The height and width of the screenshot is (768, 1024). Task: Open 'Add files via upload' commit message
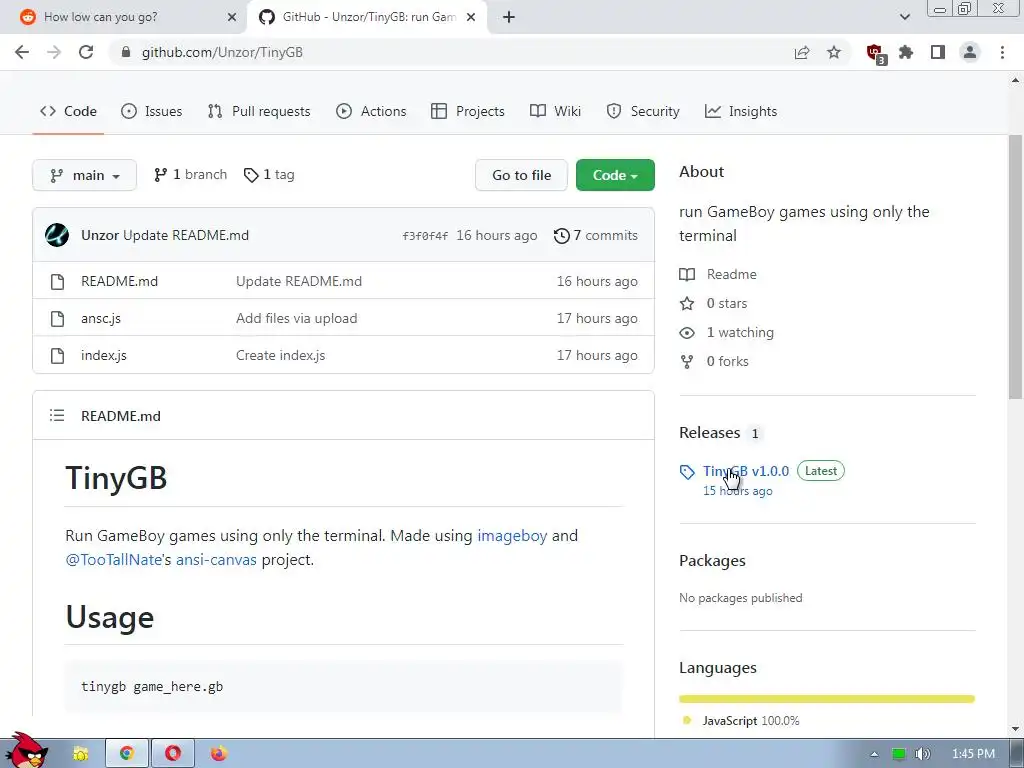pos(296,318)
